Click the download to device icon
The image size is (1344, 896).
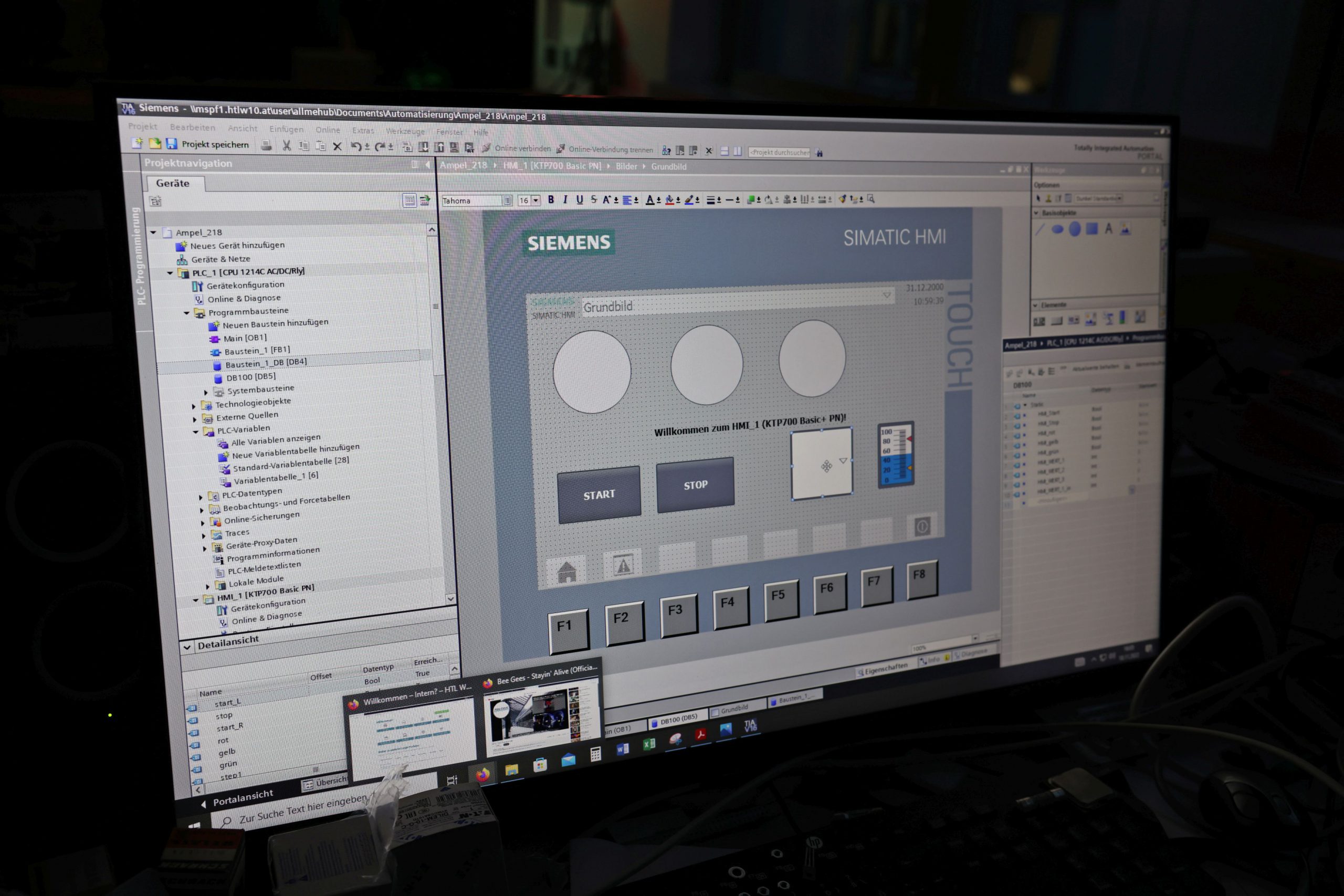pos(424,147)
